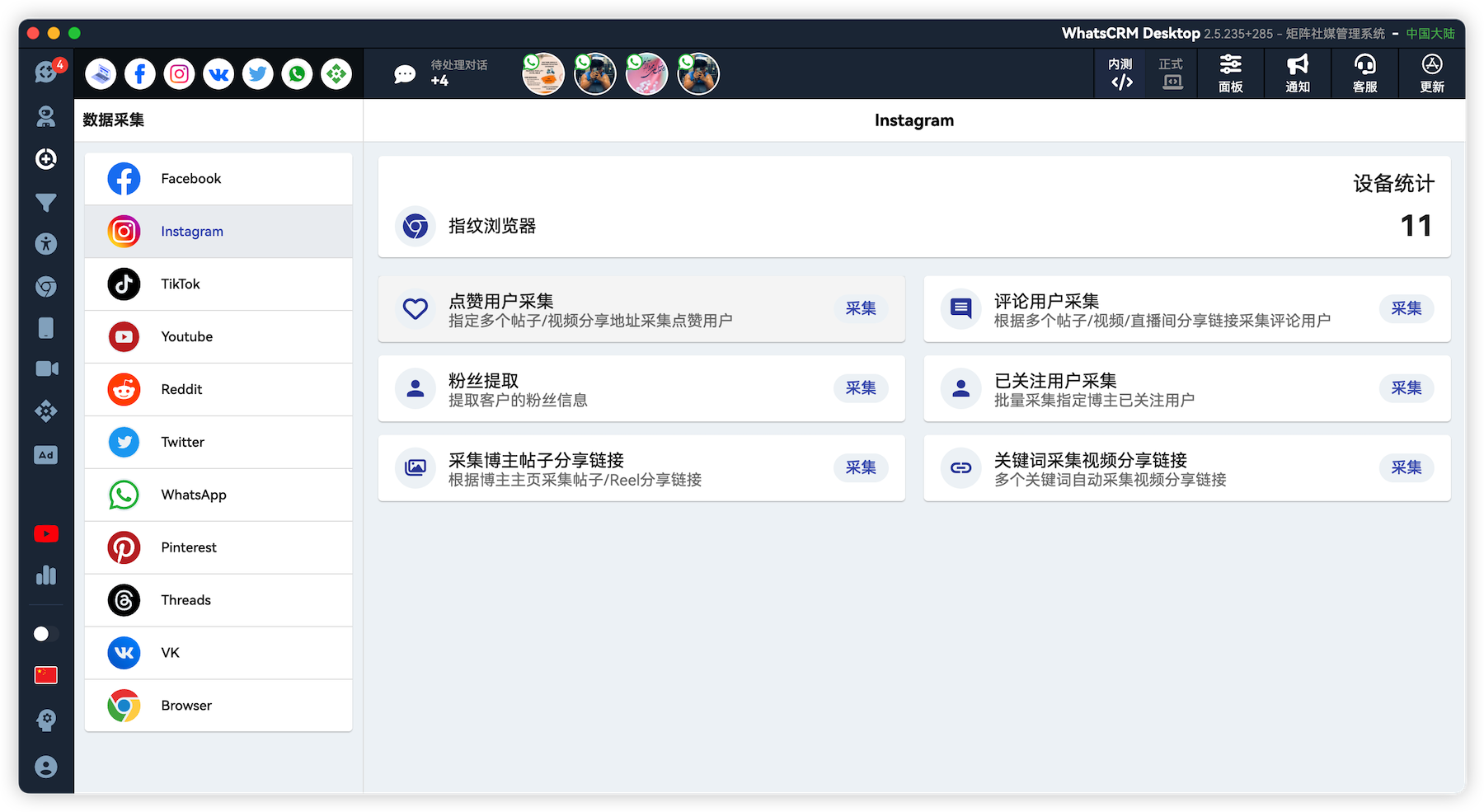Switch to 正式 release mode
This screenshot has height=812, width=1484.
point(1171,73)
